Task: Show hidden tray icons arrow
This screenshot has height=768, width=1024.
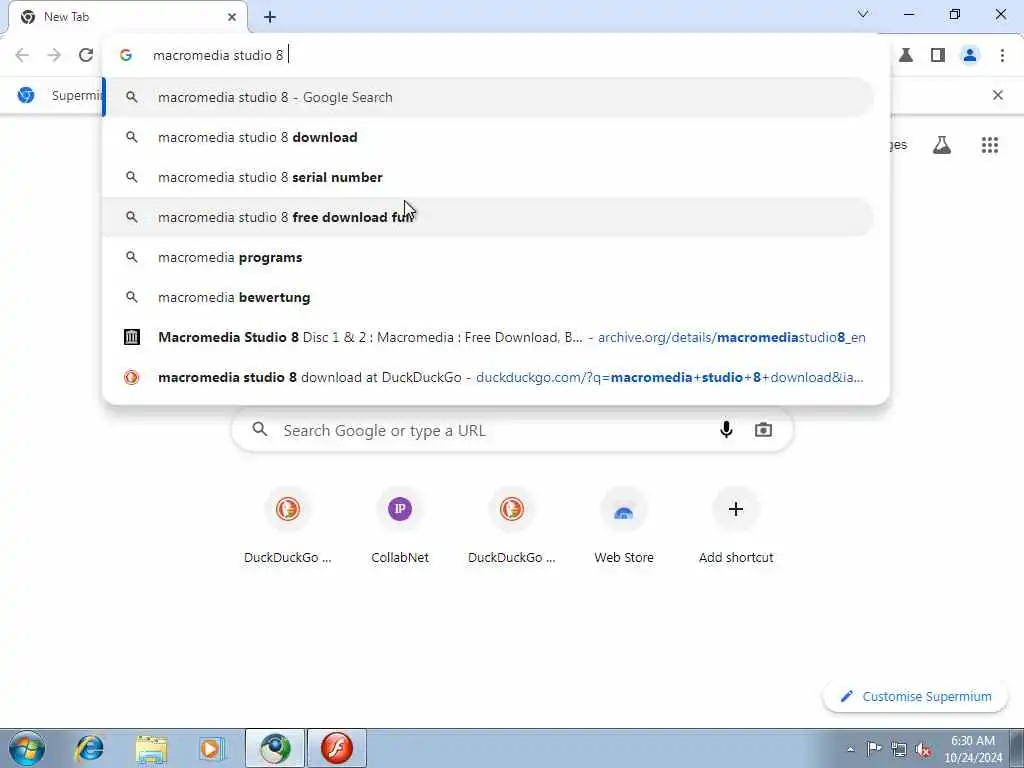Action: tap(850, 749)
